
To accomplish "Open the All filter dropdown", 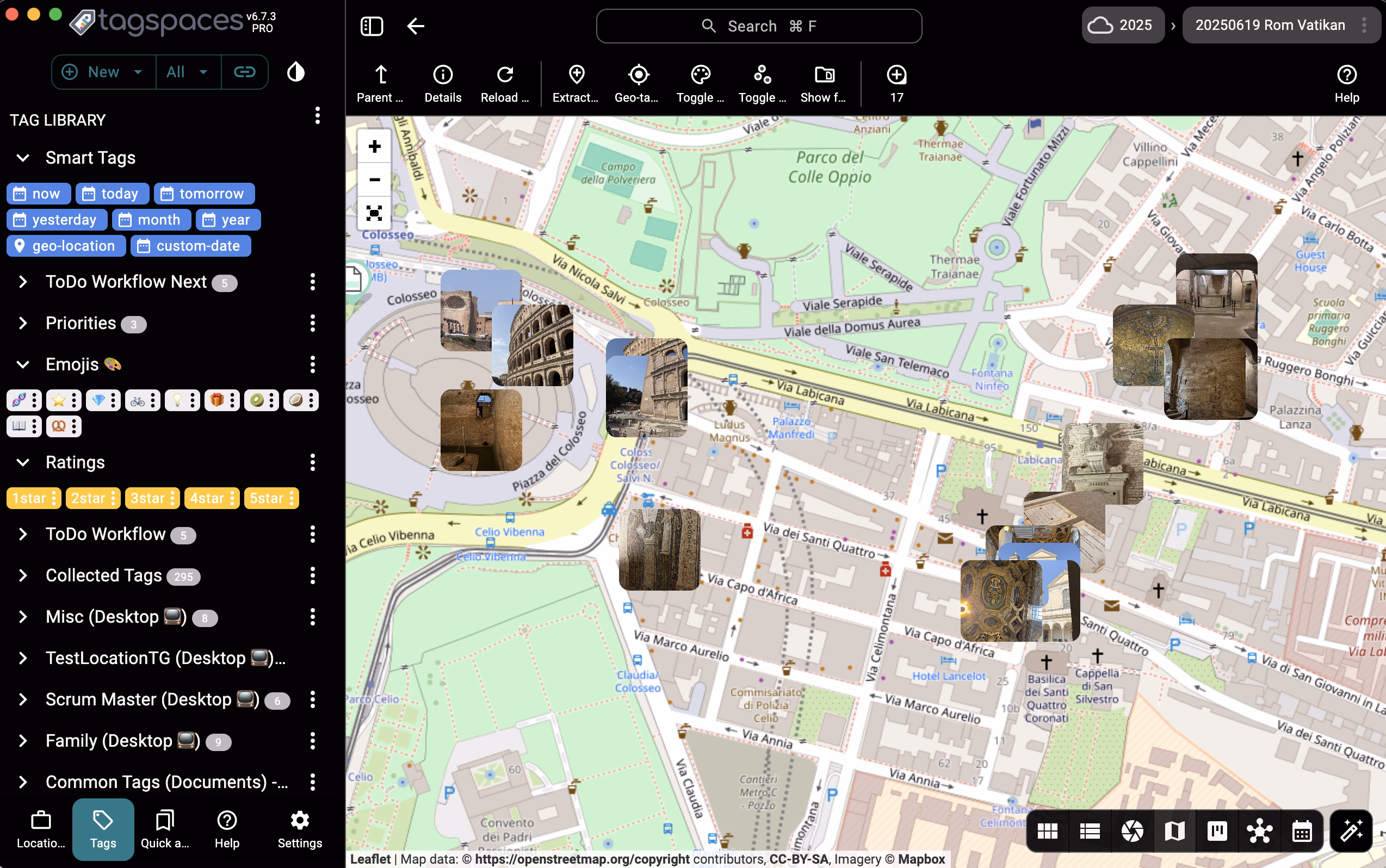I will click(188, 72).
